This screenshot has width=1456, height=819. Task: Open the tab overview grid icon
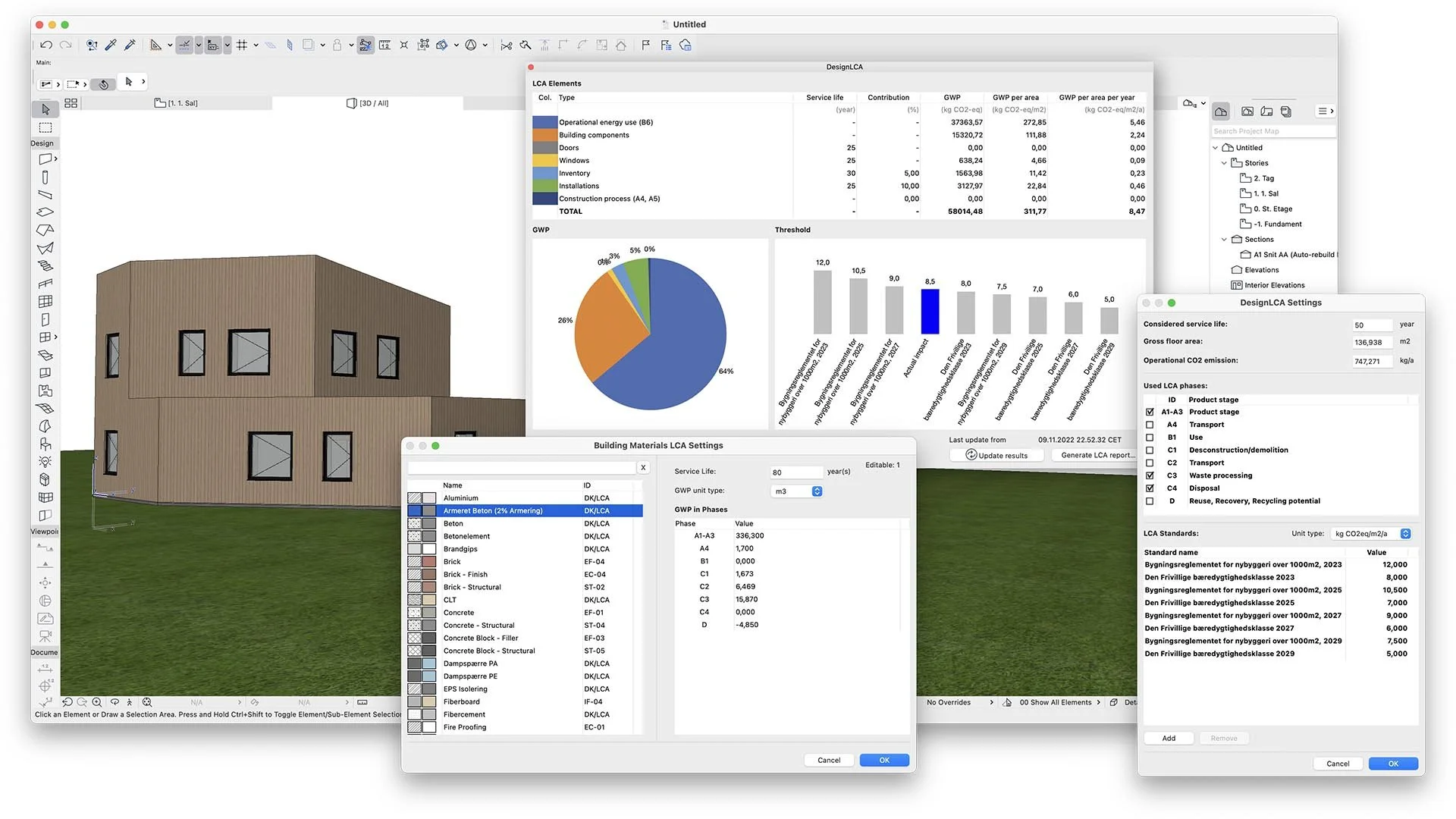click(x=71, y=103)
